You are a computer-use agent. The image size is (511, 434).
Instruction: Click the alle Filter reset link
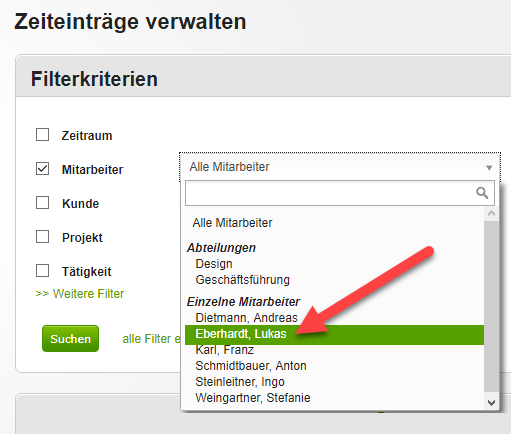(x=152, y=339)
